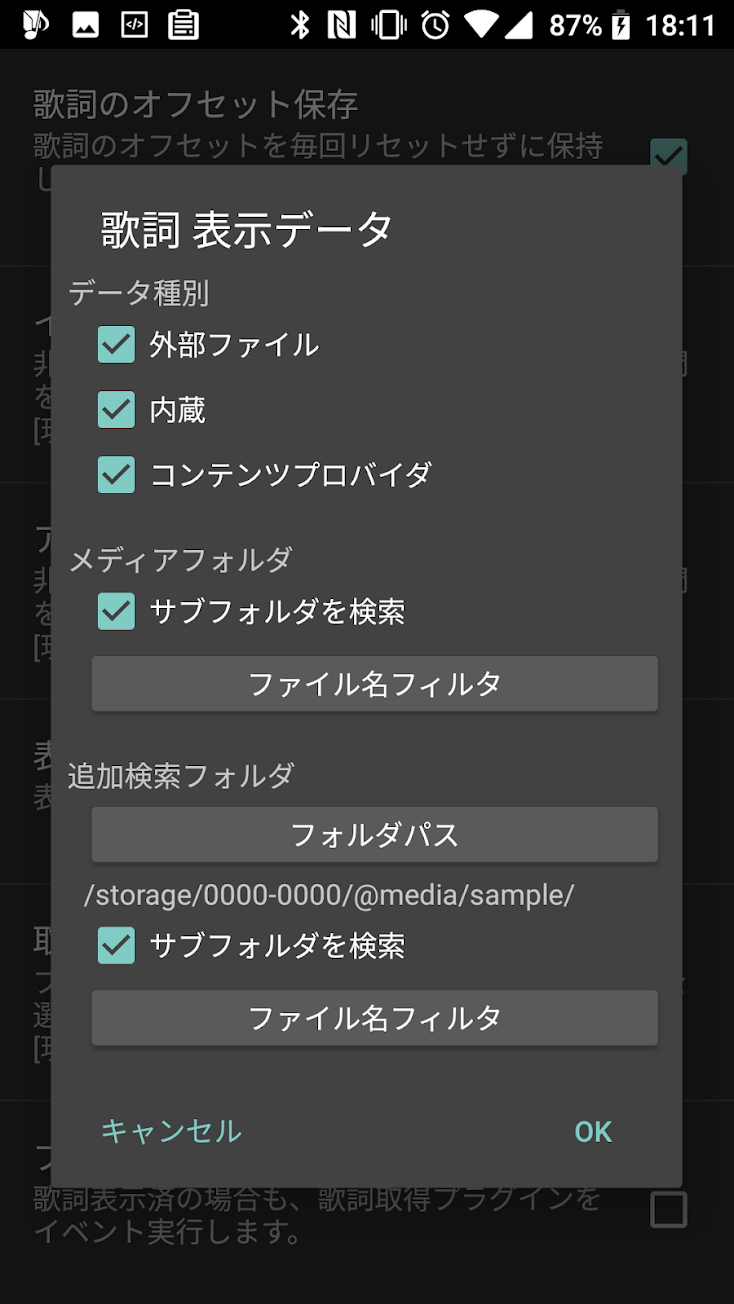Image resolution: width=734 pixels, height=1304 pixels.
Task: Tap the Bluetooth status icon
Action: click(299, 25)
